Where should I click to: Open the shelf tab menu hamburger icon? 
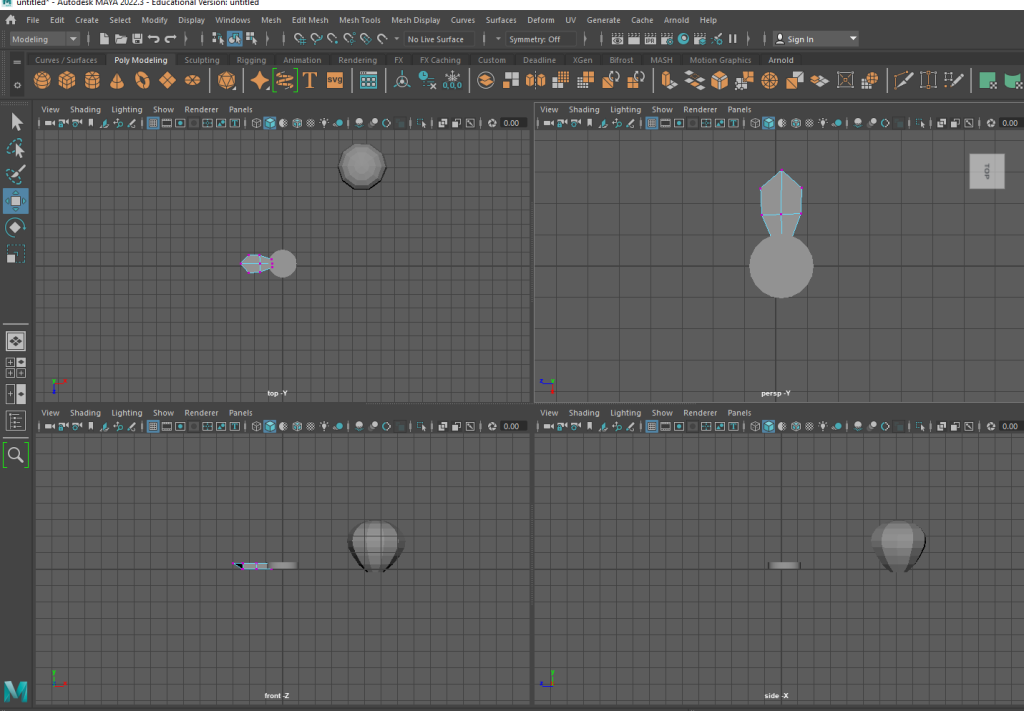pos(17,61)
